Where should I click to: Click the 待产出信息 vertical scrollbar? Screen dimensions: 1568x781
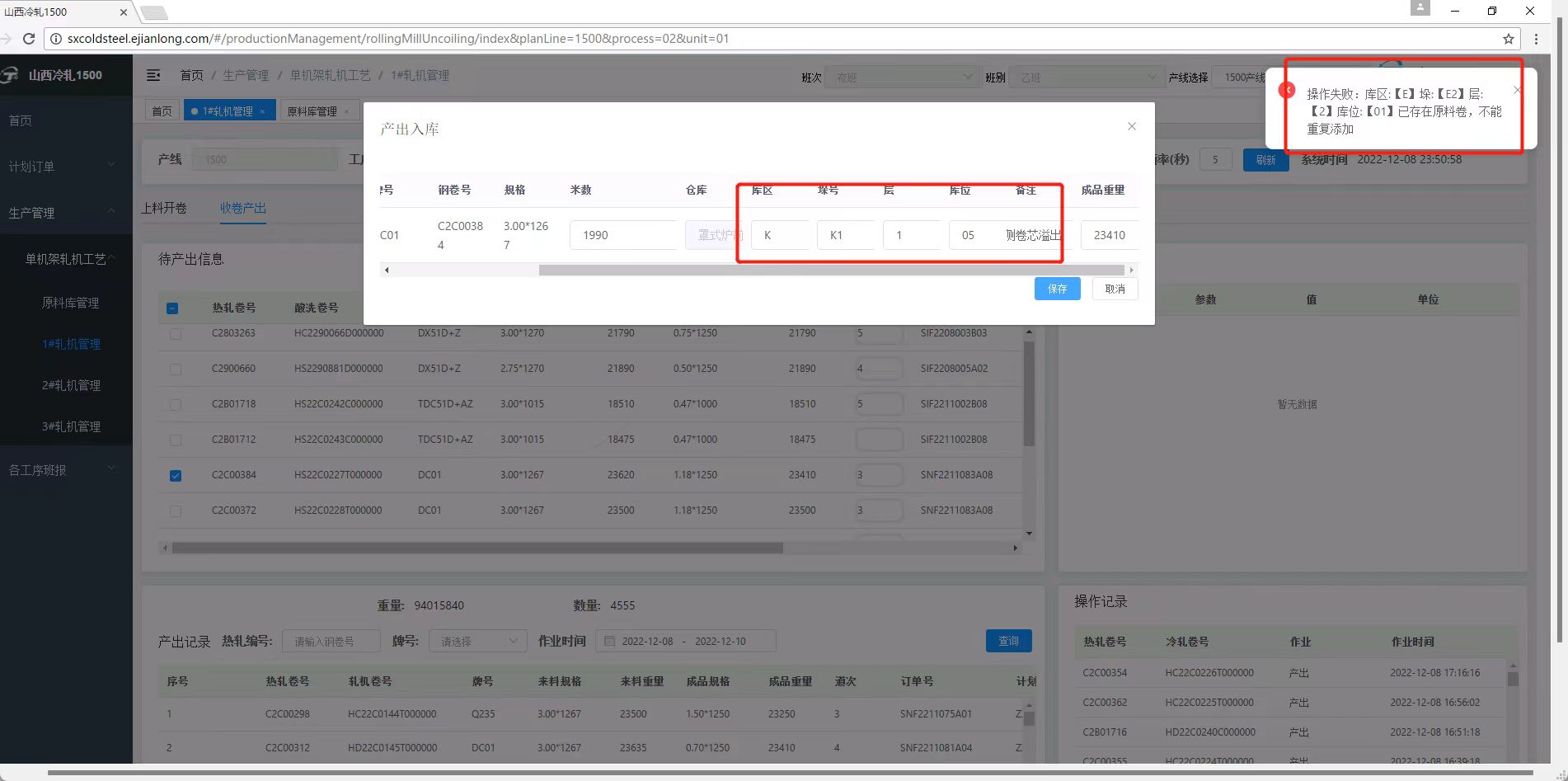click(x=1029, y=394)
